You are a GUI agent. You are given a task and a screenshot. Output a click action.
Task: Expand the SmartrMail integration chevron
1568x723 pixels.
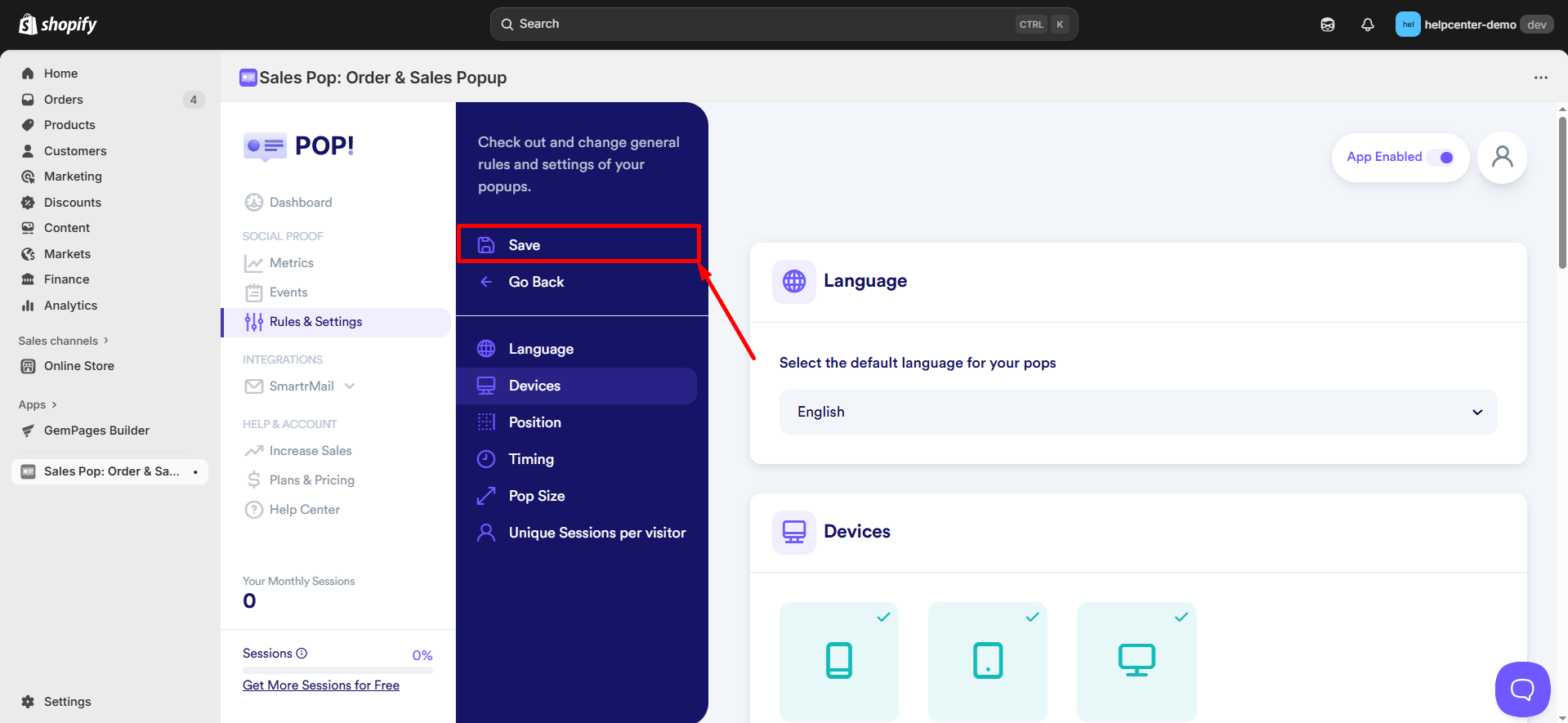click(x=350, y=386)
